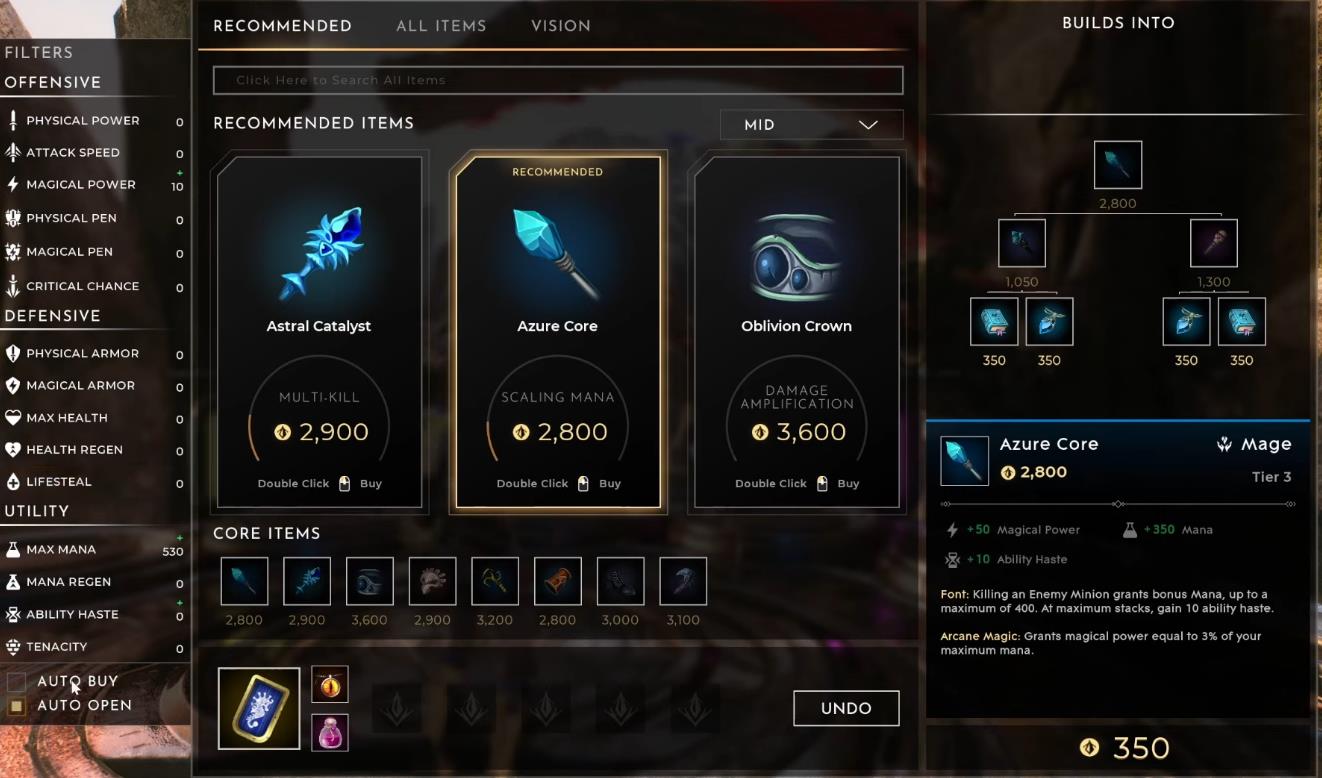Select the Oblivion Crown item card
Image resolution: width=1322 pixels, height=778 pixels.
[796, 331]
